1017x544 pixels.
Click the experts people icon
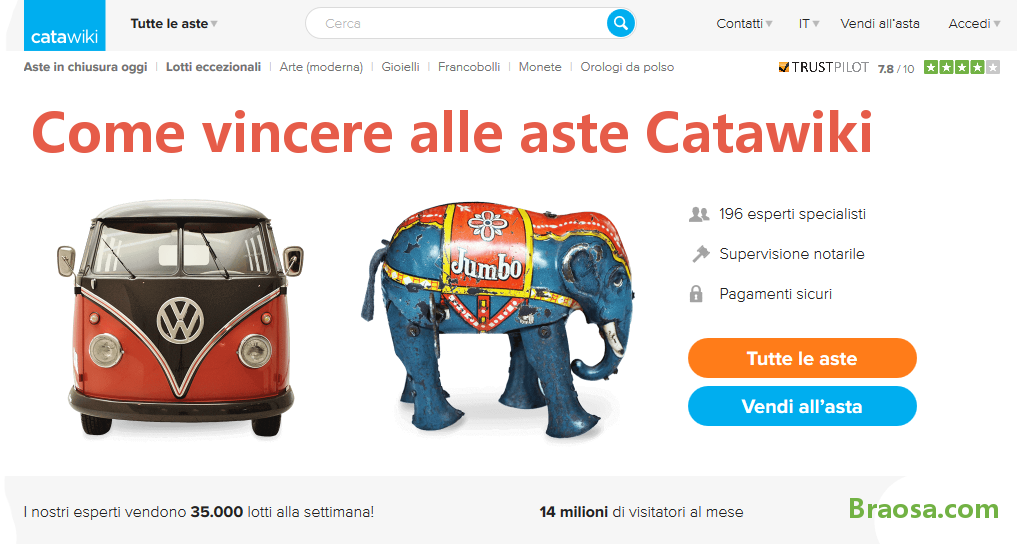(699, 214)
